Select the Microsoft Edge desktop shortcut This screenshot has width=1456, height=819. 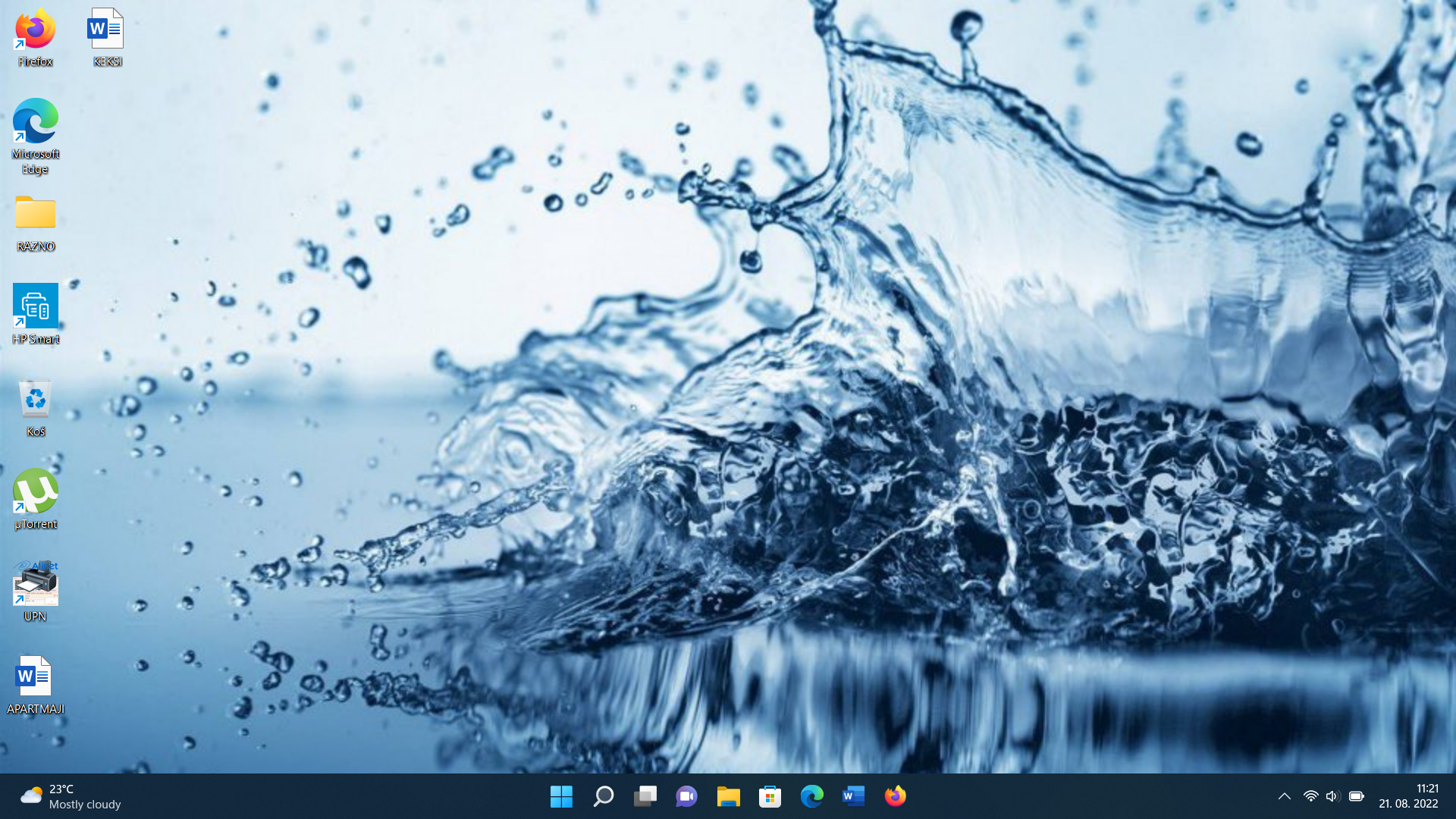pos(35,136)
